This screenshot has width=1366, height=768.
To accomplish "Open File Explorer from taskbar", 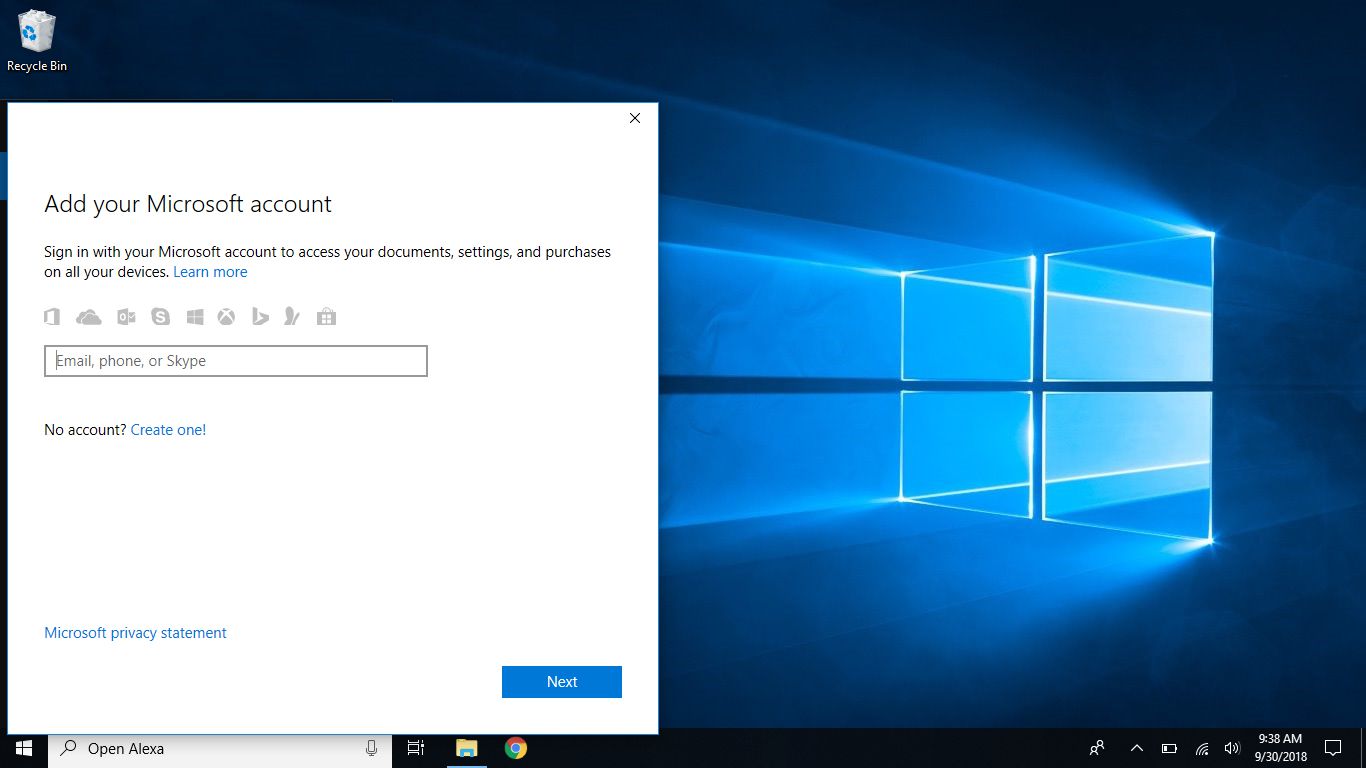I will pyautogui.click(x=467, y=748).
